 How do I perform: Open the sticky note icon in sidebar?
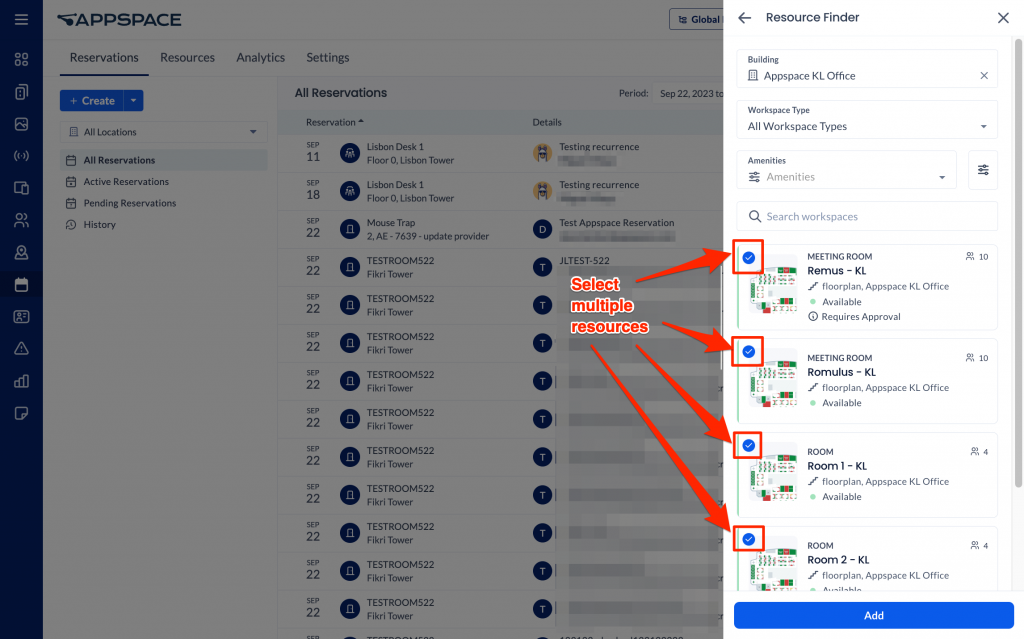pyautogui.click(x=22, y=413)
